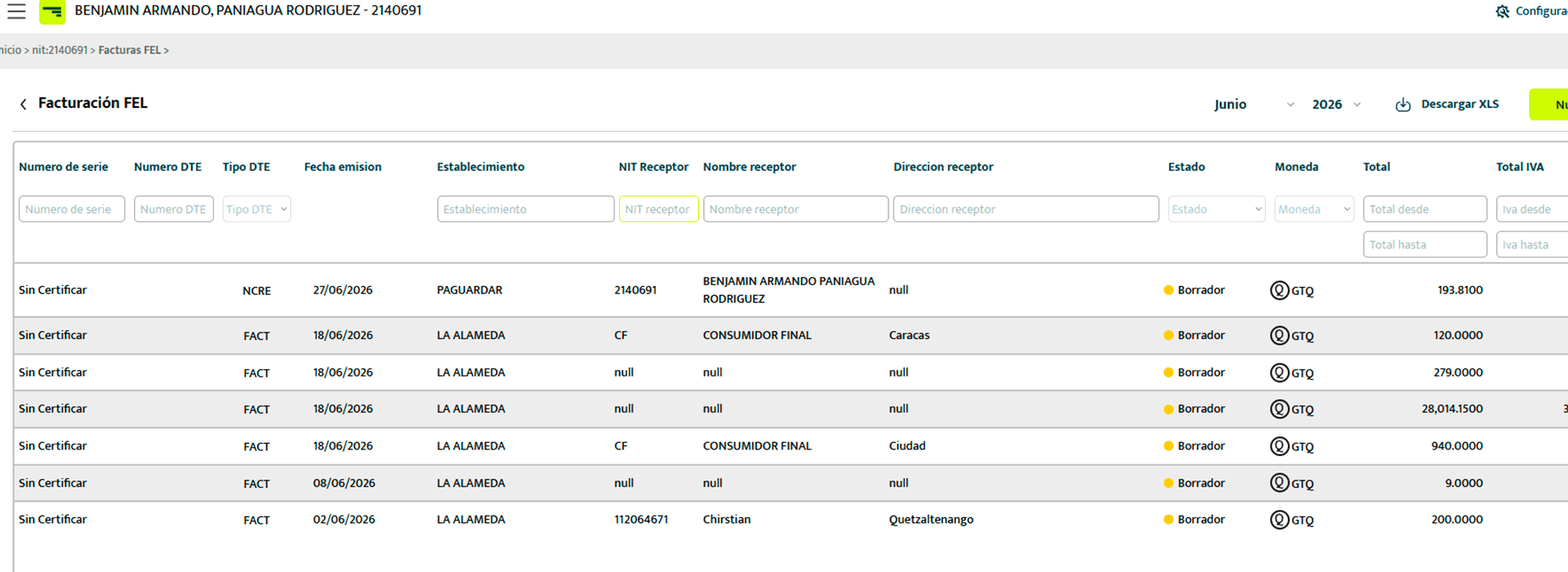Focus the NIT receptor filter field
The height and width of the screenshot is (572, 1568).
(x=658, y=209)
